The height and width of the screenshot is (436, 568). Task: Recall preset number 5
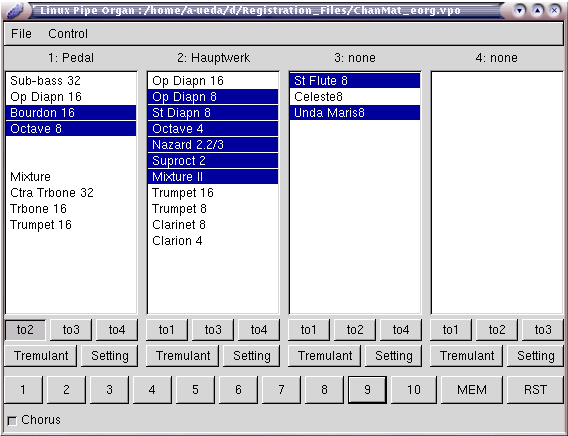pos(195,390)
